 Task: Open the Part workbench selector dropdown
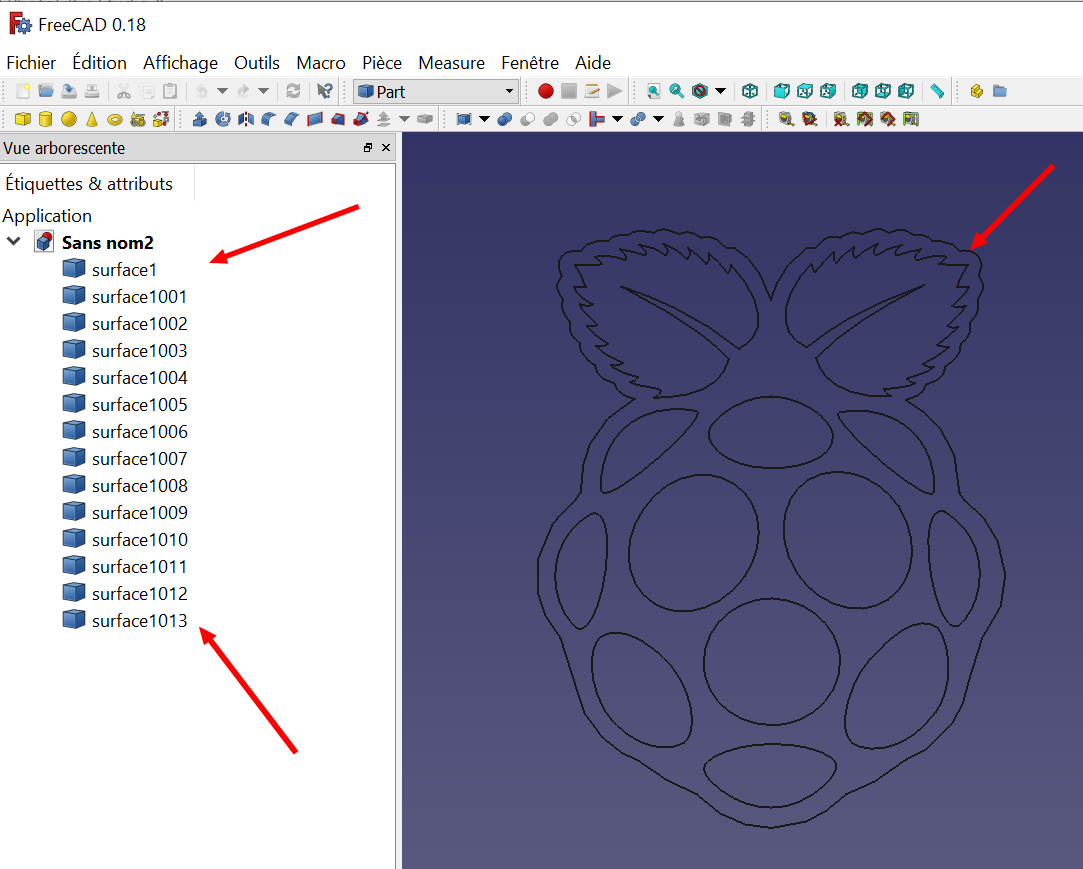(436, 91)
